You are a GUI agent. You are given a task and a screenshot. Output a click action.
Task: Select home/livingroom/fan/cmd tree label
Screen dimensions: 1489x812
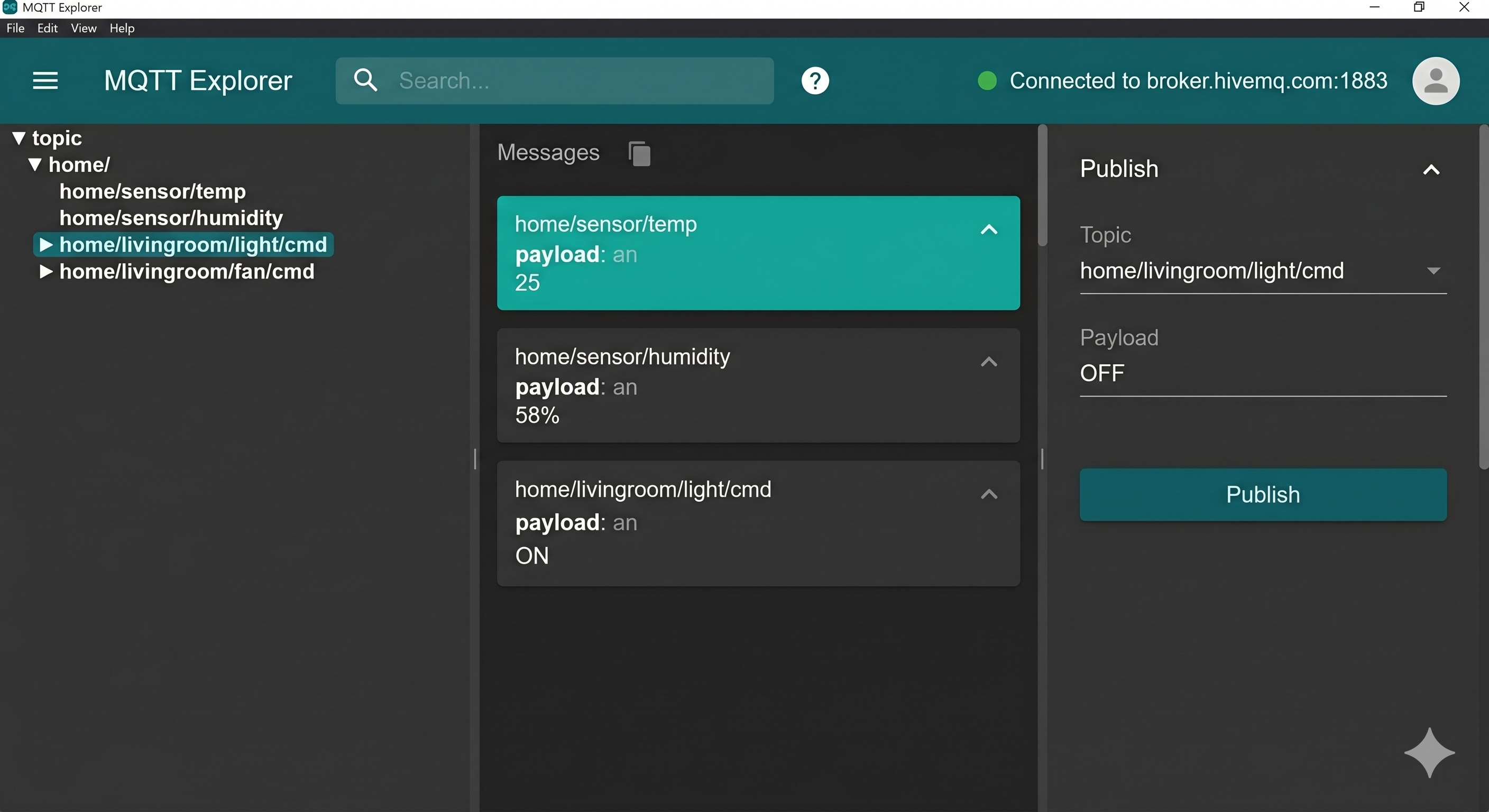coord(187,272)
